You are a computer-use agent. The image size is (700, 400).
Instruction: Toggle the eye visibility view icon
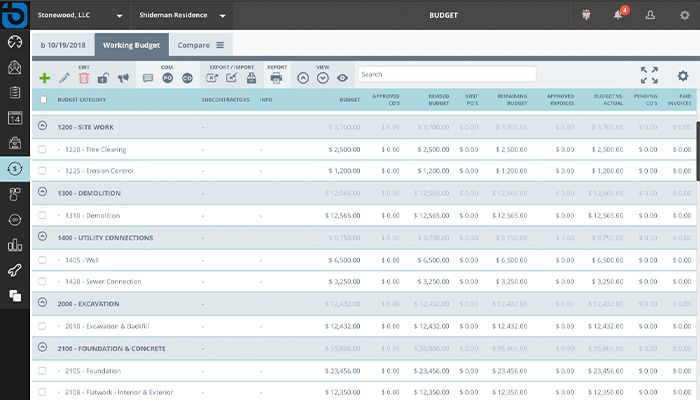coord(342,78)
